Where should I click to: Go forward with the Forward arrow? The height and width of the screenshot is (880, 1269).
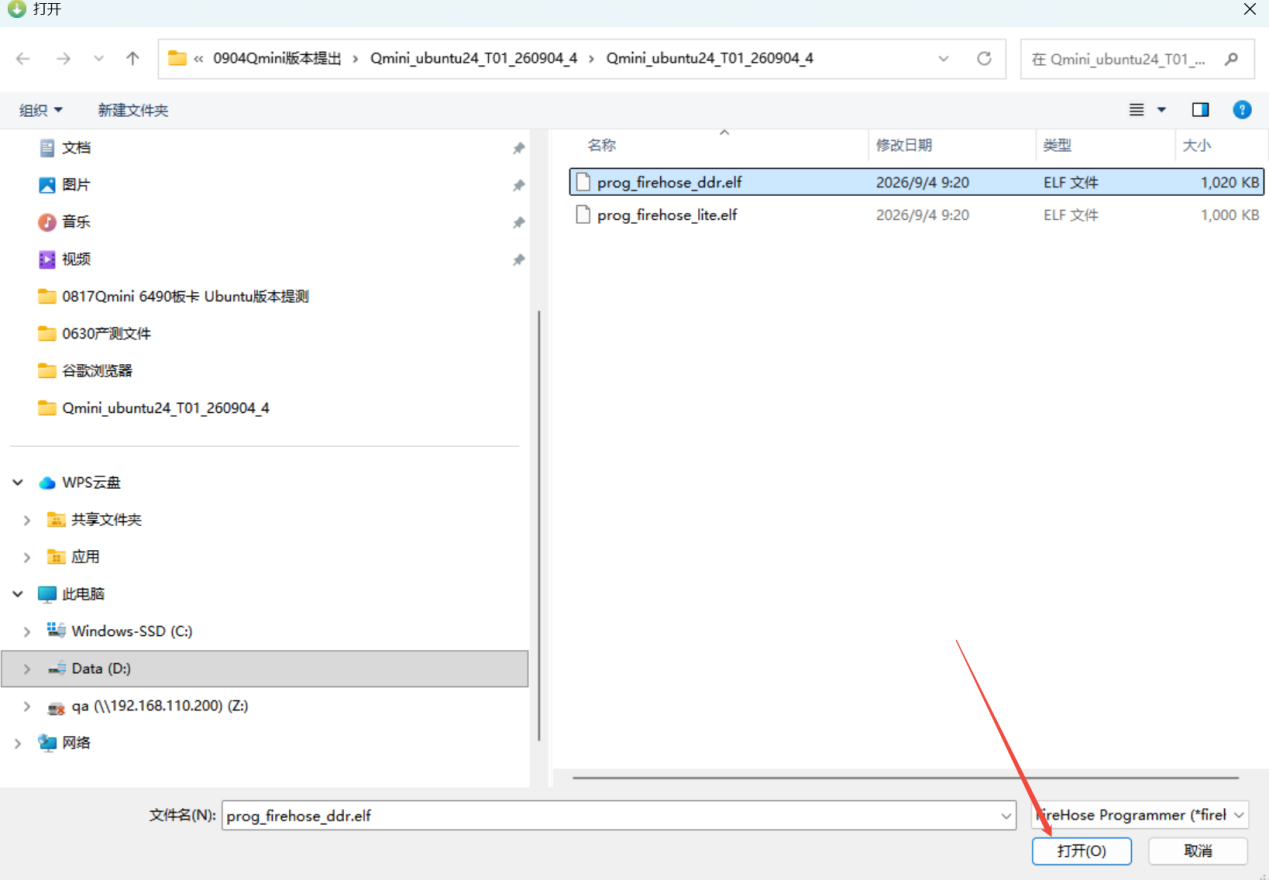pyautogui.click(x=63, y=59)
